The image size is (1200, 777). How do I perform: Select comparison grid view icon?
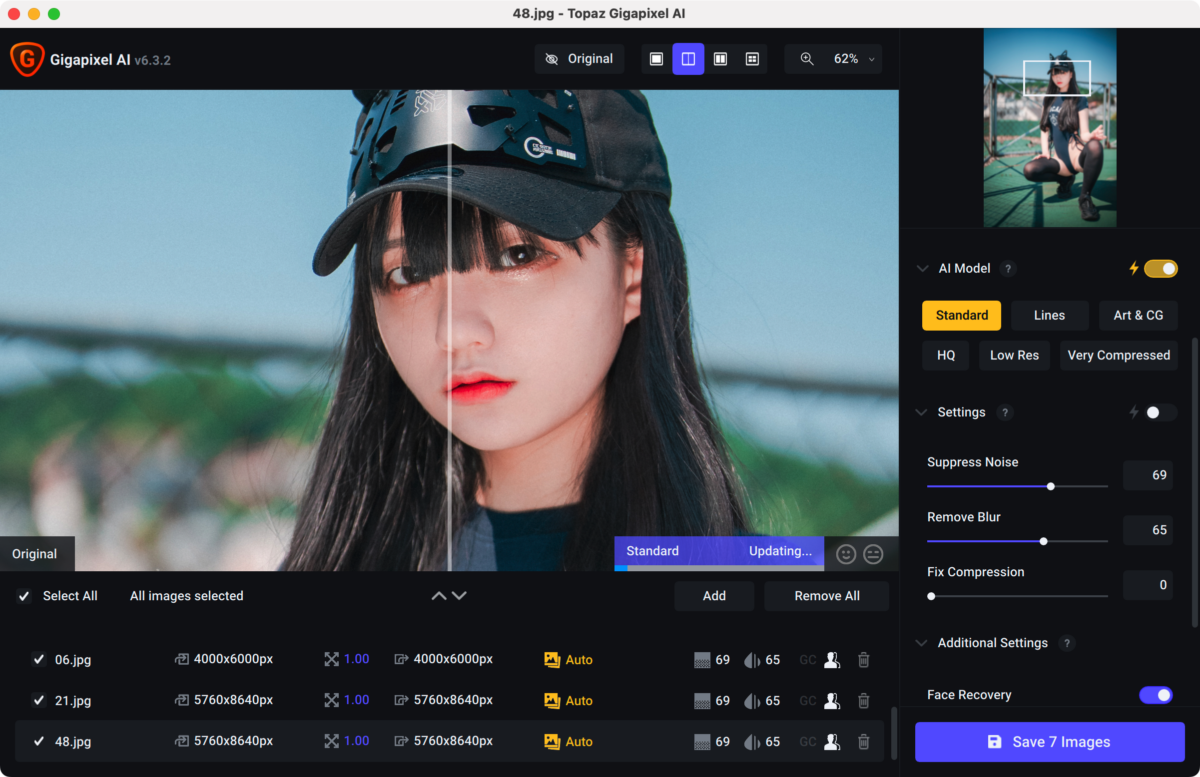click(752, 59)
